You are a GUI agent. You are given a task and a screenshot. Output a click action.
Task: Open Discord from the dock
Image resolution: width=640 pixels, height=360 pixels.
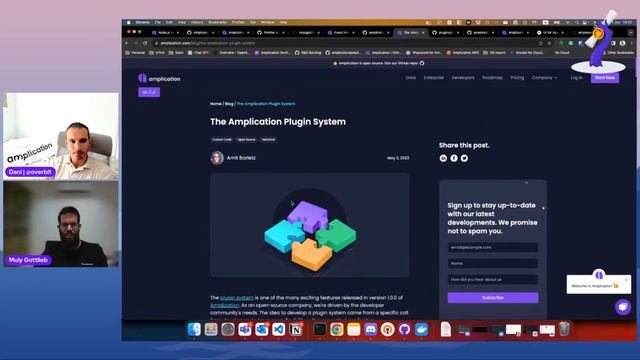click(371, 329)
